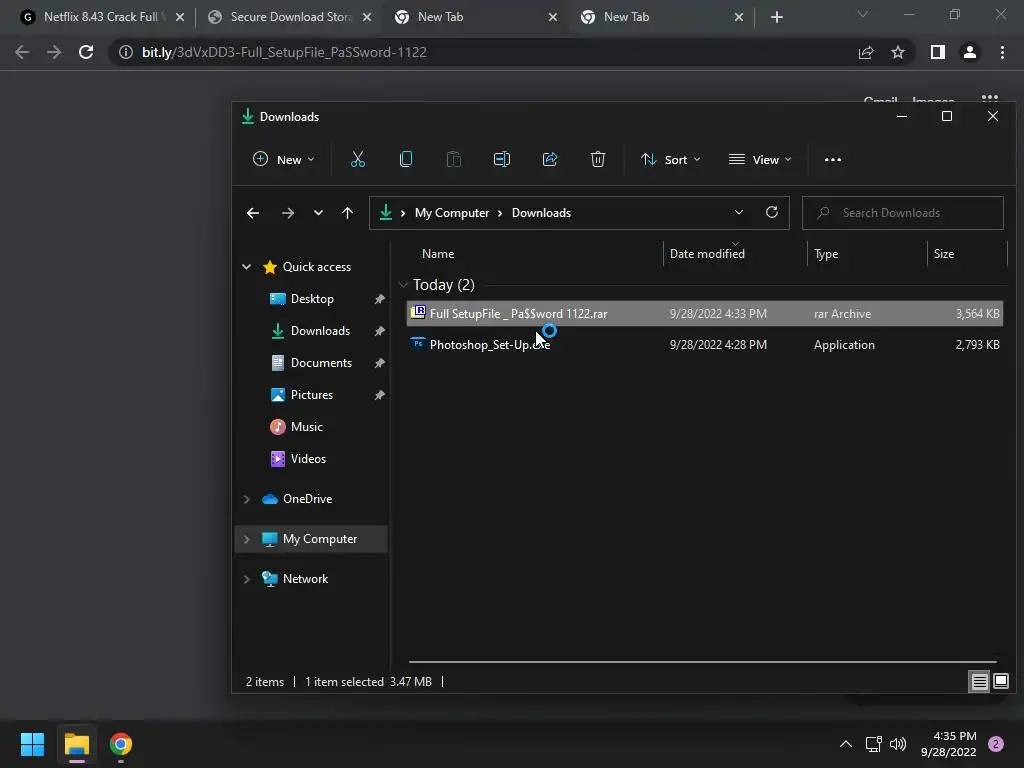1024x768 pixels.
Task: Click File Explorer taskbar icon
Action: 76,744
